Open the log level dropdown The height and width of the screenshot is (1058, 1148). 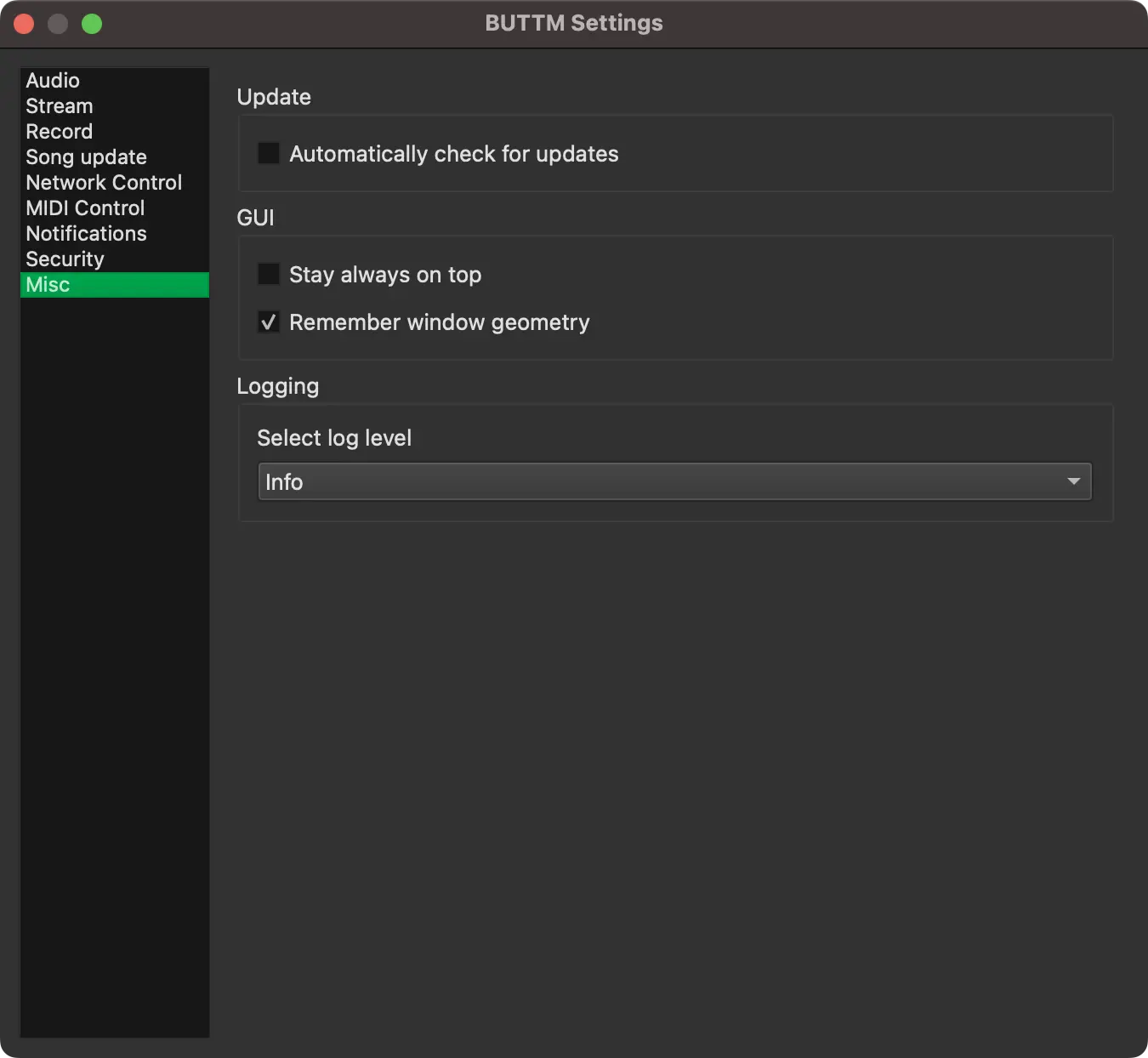coord(673,481)
